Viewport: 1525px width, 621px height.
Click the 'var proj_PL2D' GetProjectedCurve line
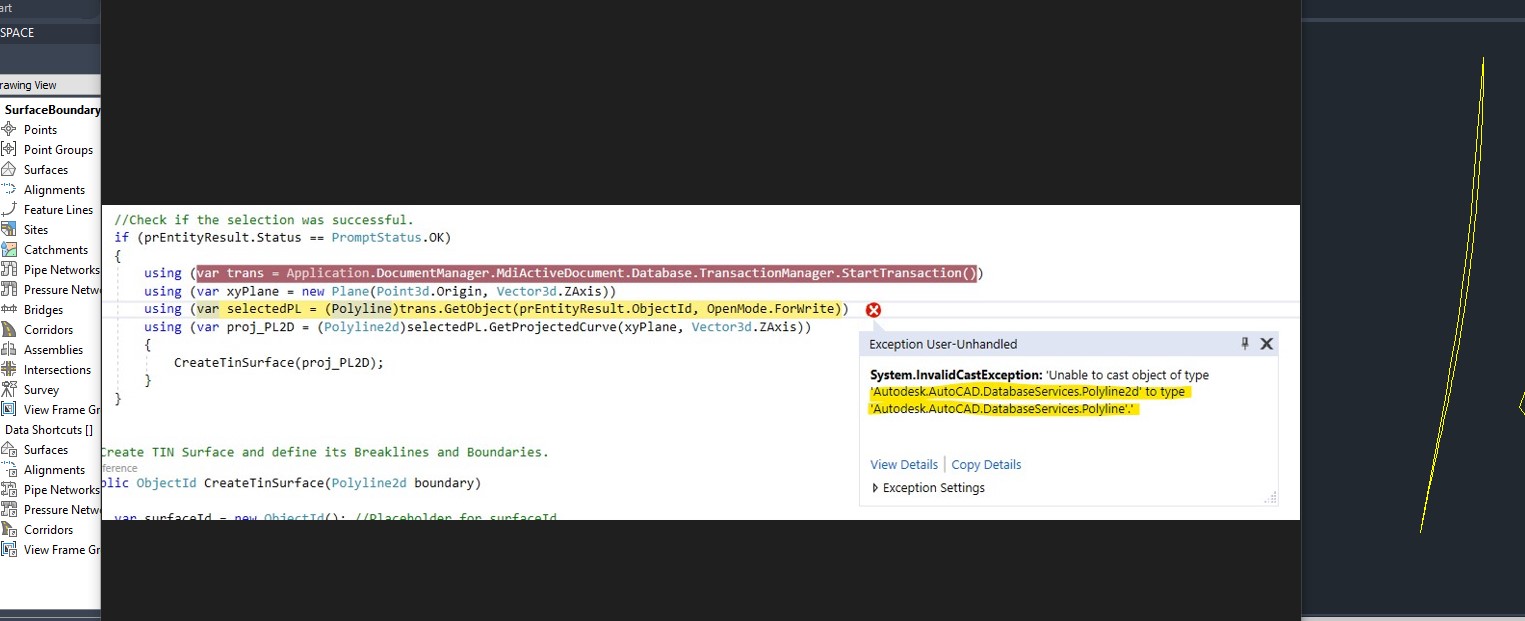pos(478,327)
